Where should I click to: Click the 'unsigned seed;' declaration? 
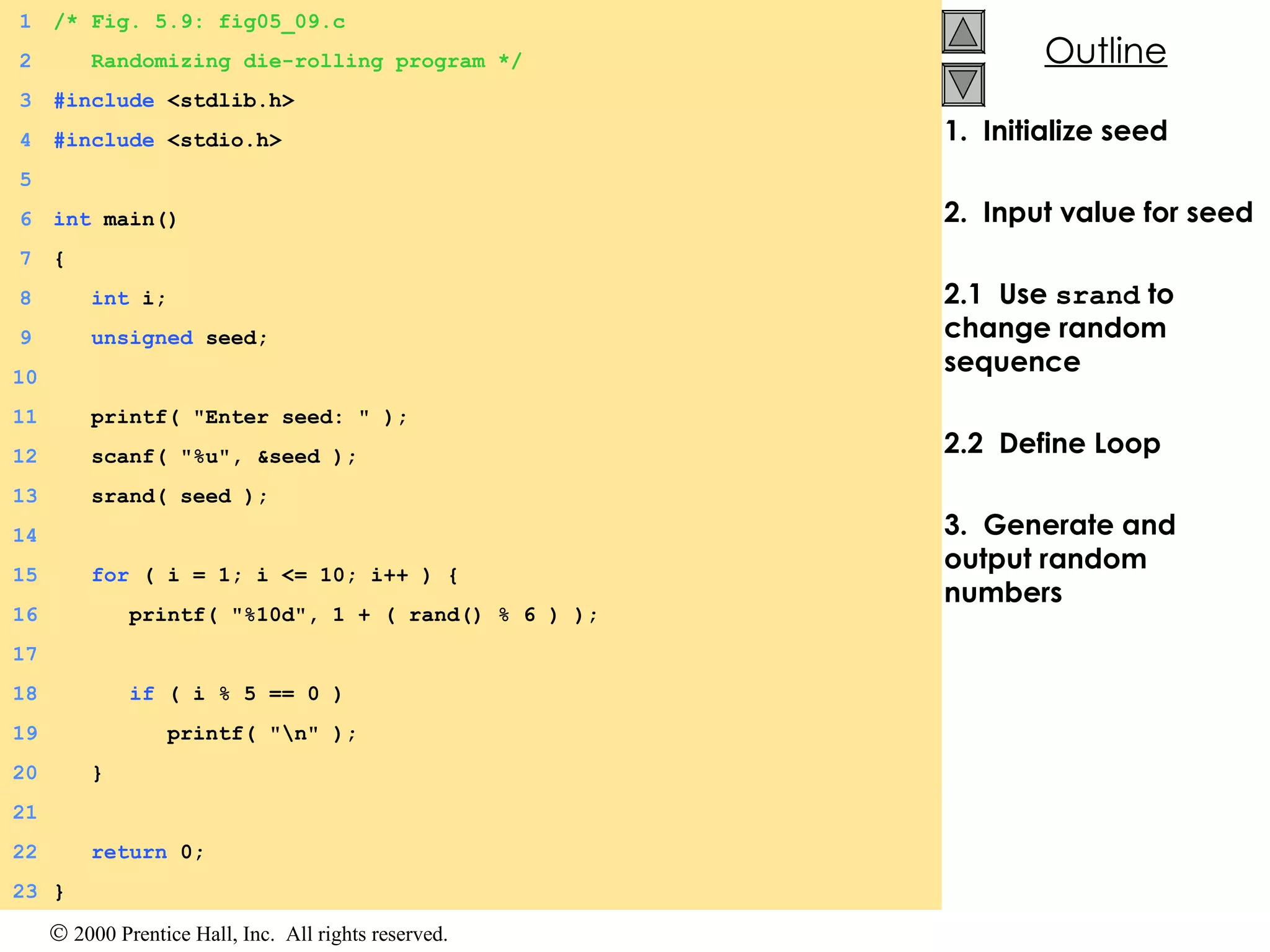[179, 338]
